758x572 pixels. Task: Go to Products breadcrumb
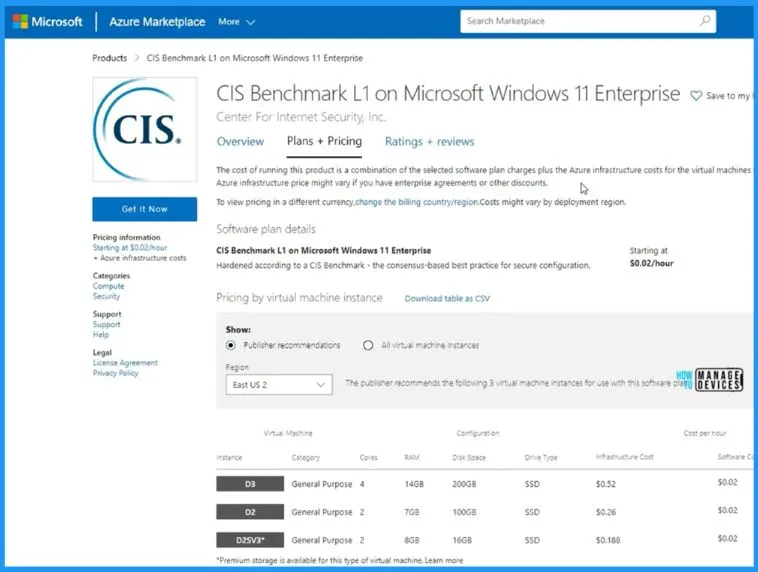(110, 58)
